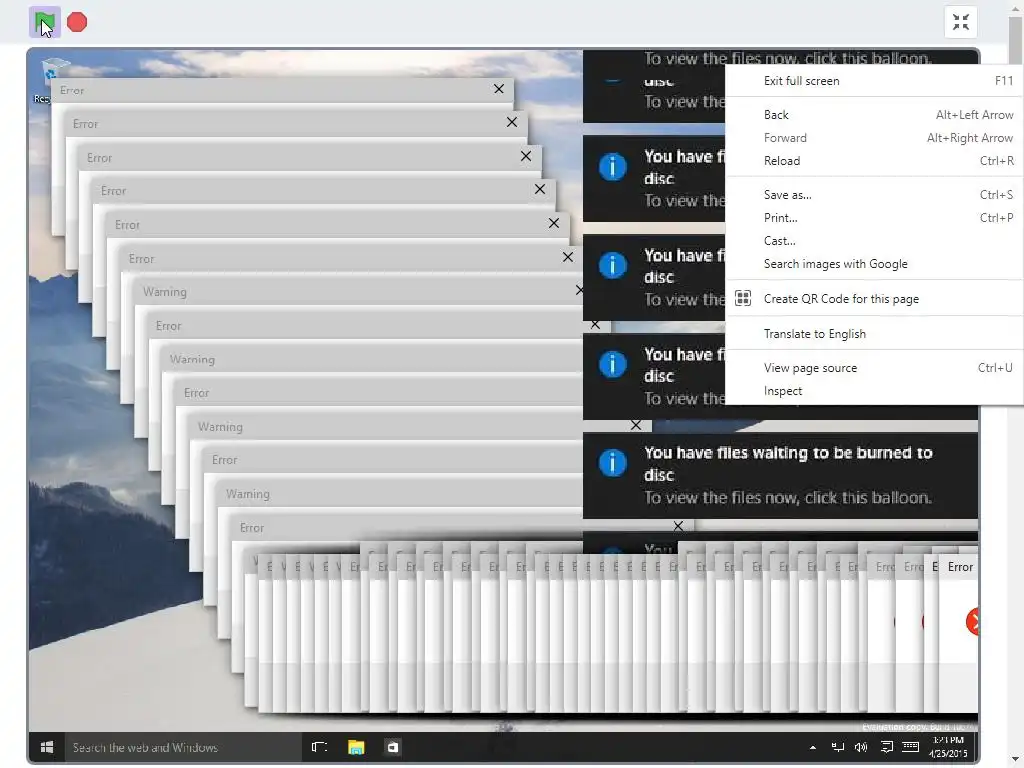Click the F11 shortcut label in menu
Viewport: 1024px width, 768px height.
tap(1004, 81)
